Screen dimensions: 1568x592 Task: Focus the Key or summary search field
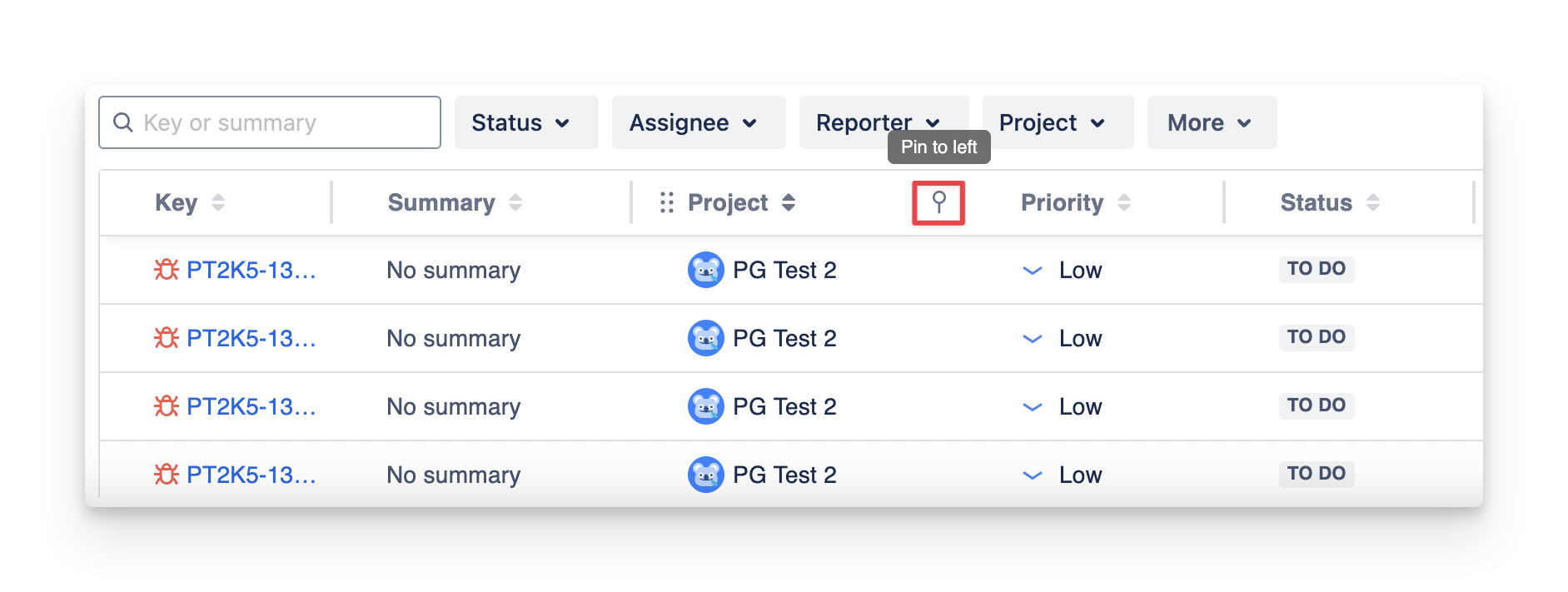pyautogui.click(x=283, y=122)
